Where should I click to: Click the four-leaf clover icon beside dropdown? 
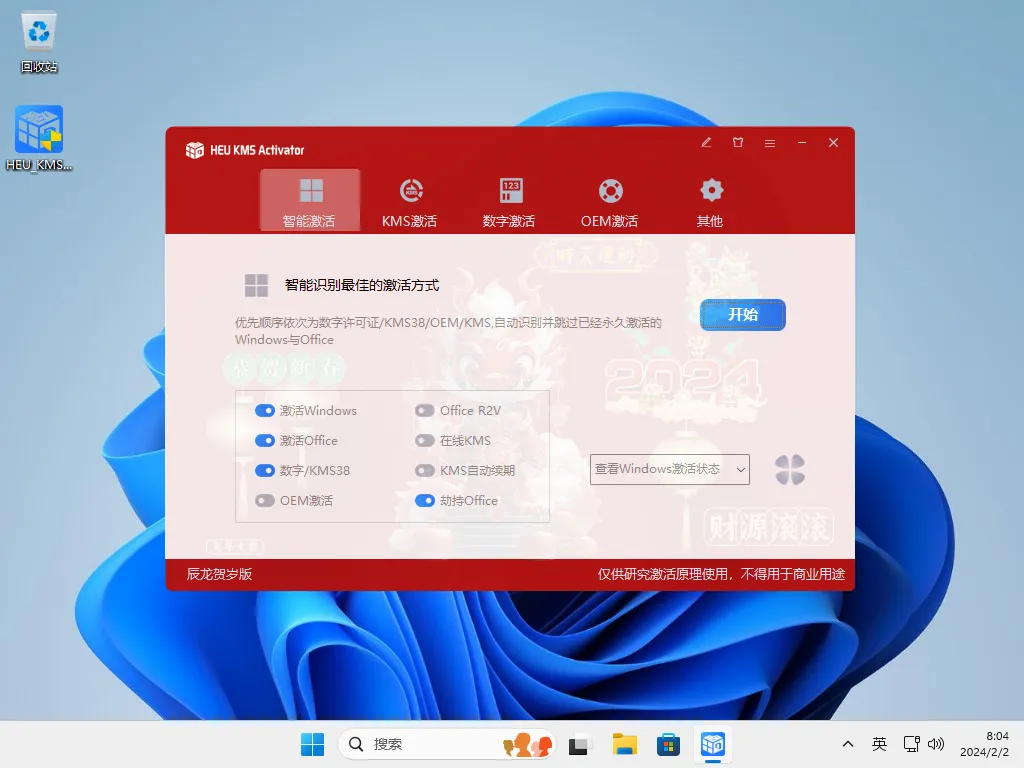(x=790, y=470)
